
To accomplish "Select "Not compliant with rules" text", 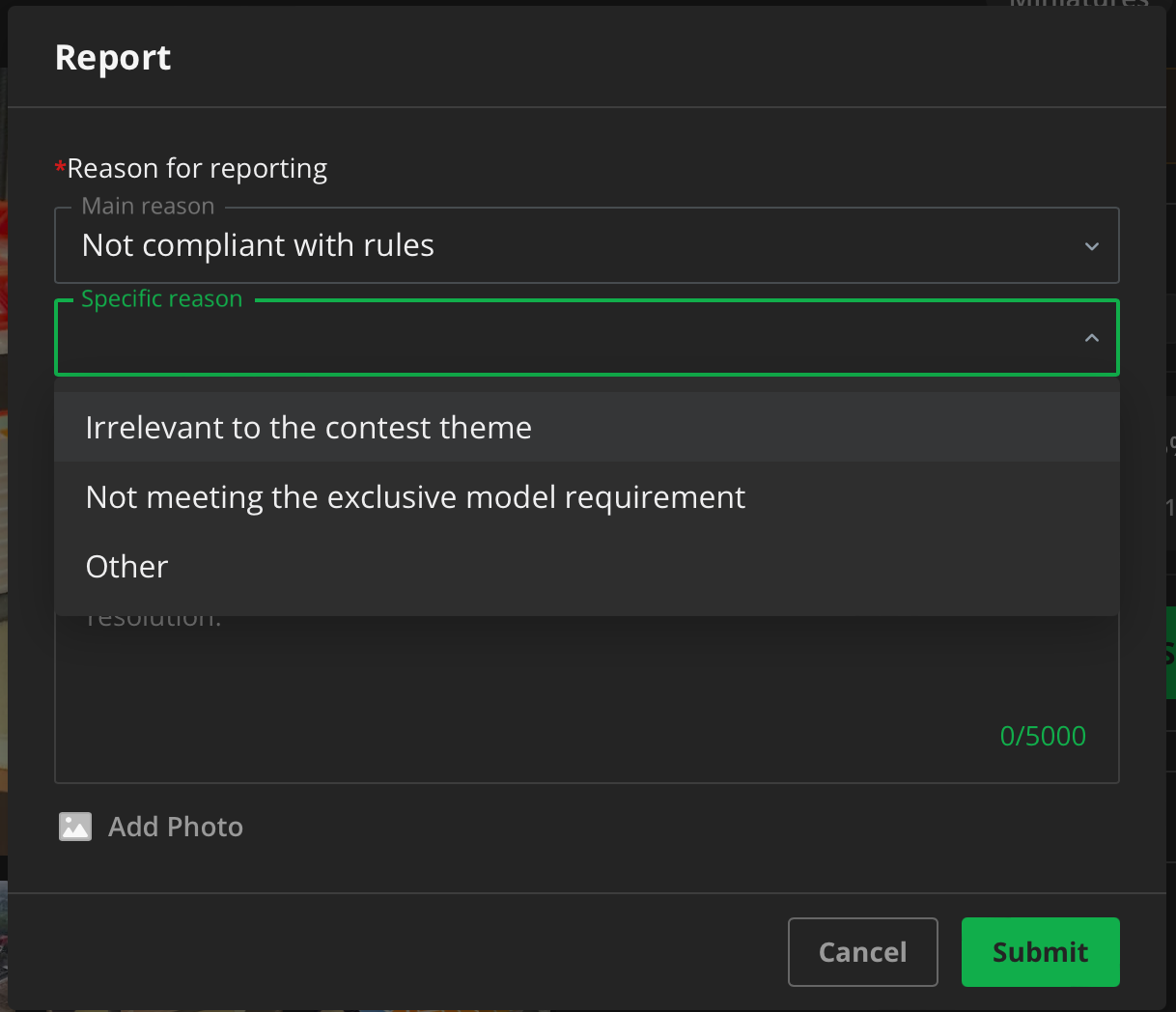I will coord(258,246).
